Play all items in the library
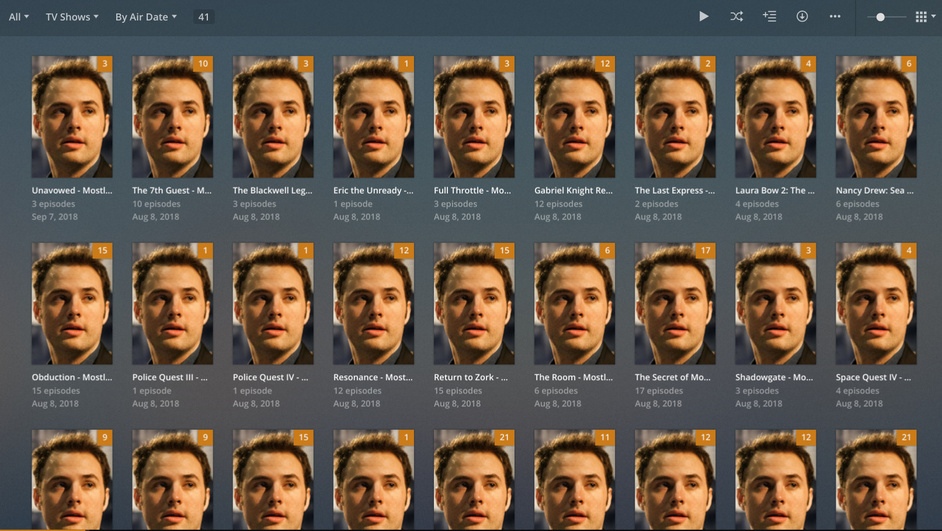 (703, 16)
